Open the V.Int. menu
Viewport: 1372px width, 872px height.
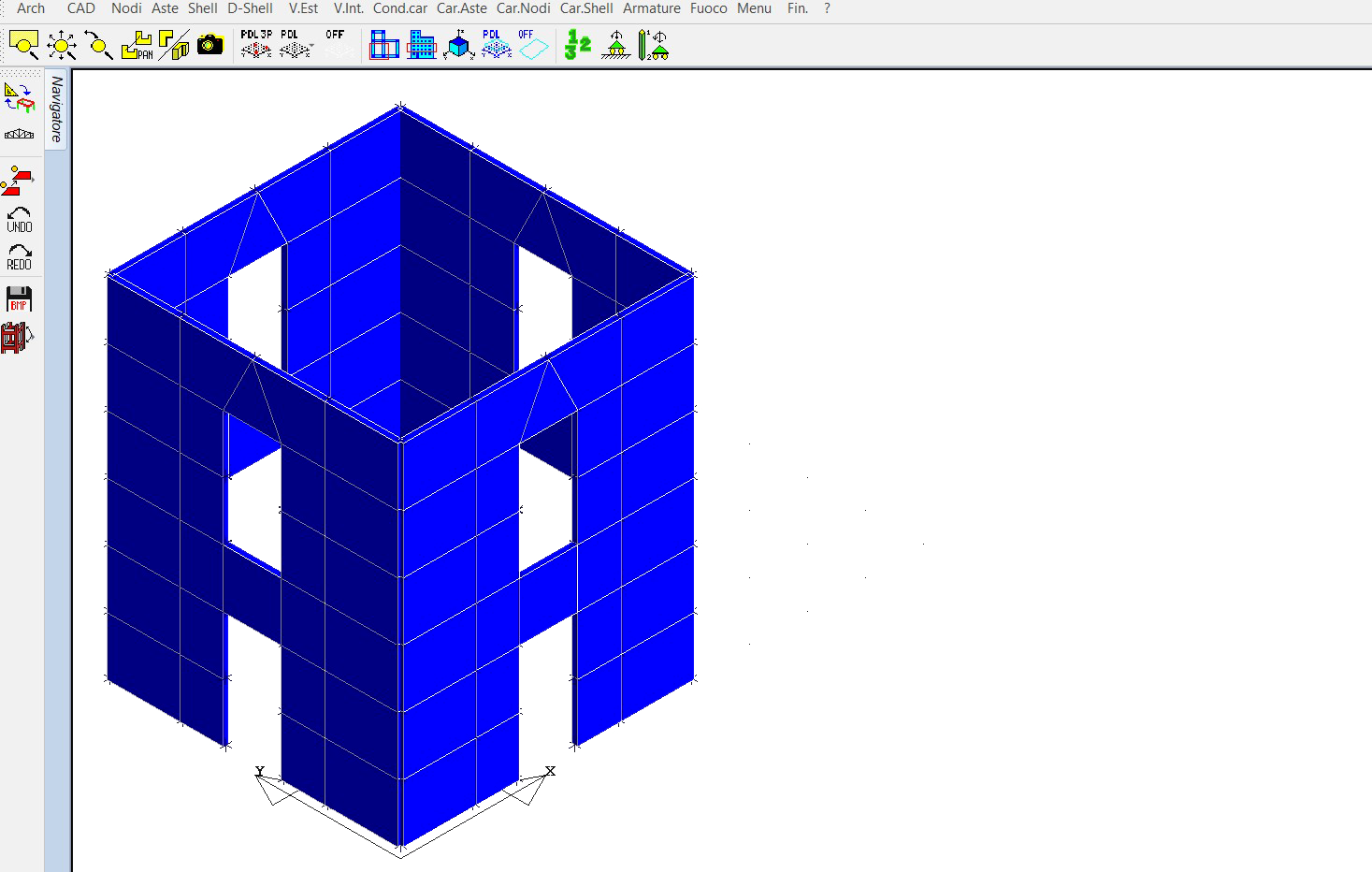[x=349, y=8]
